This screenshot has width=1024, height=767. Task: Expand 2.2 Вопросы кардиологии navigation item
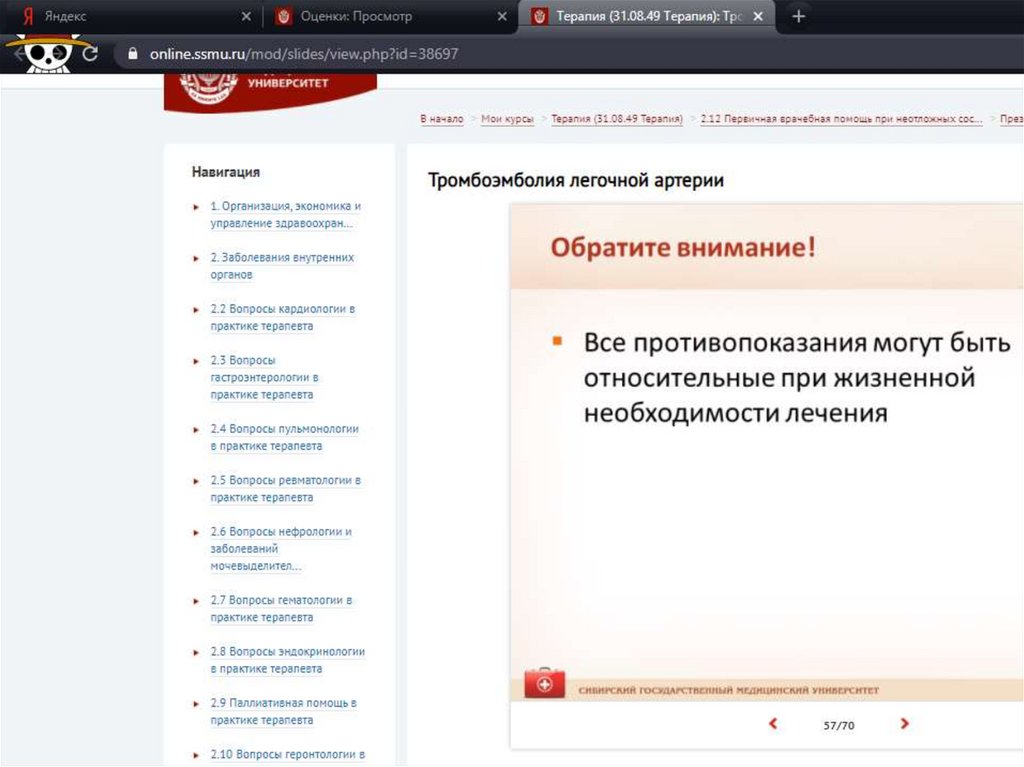point(281,317)
